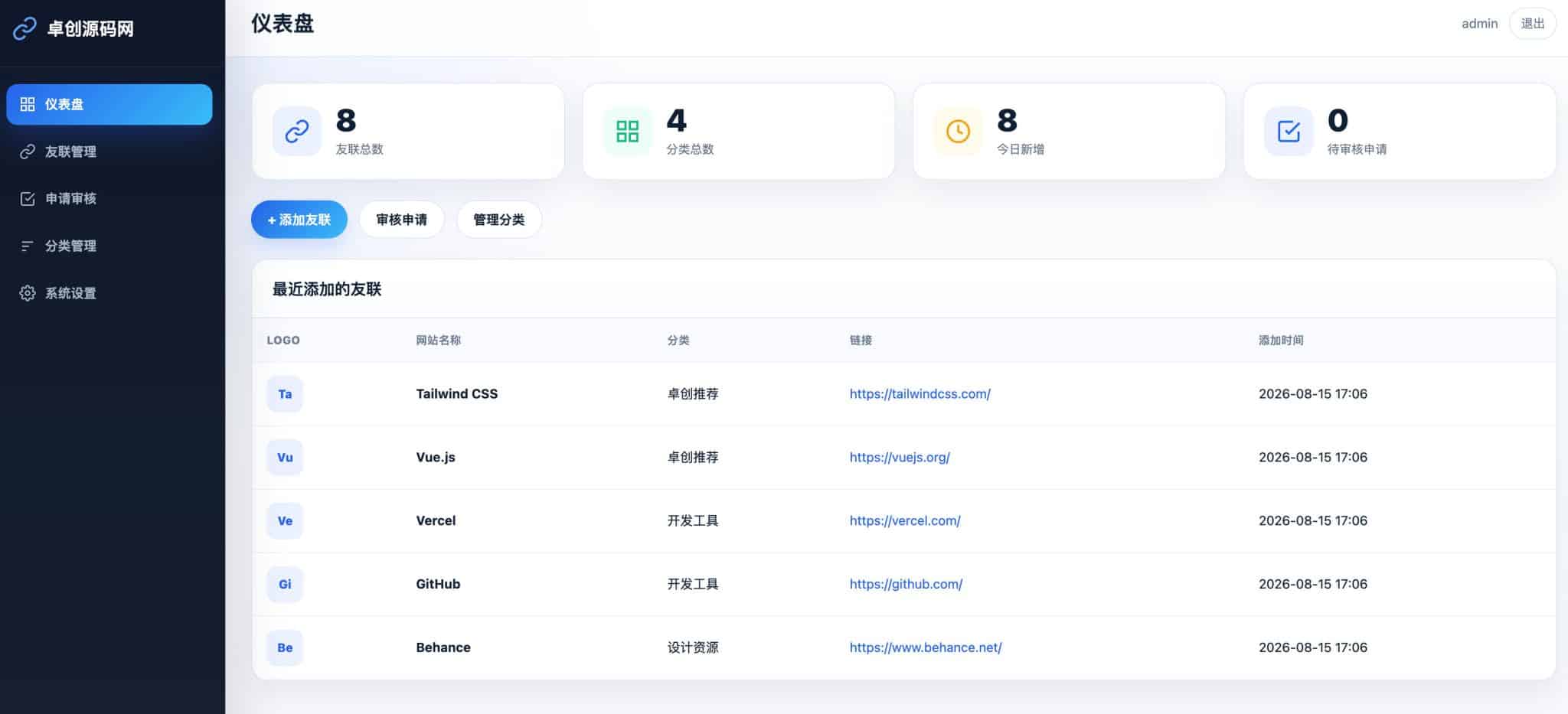
Task: Open the https://github.com/ link
Action: click(x=906, y=585)
